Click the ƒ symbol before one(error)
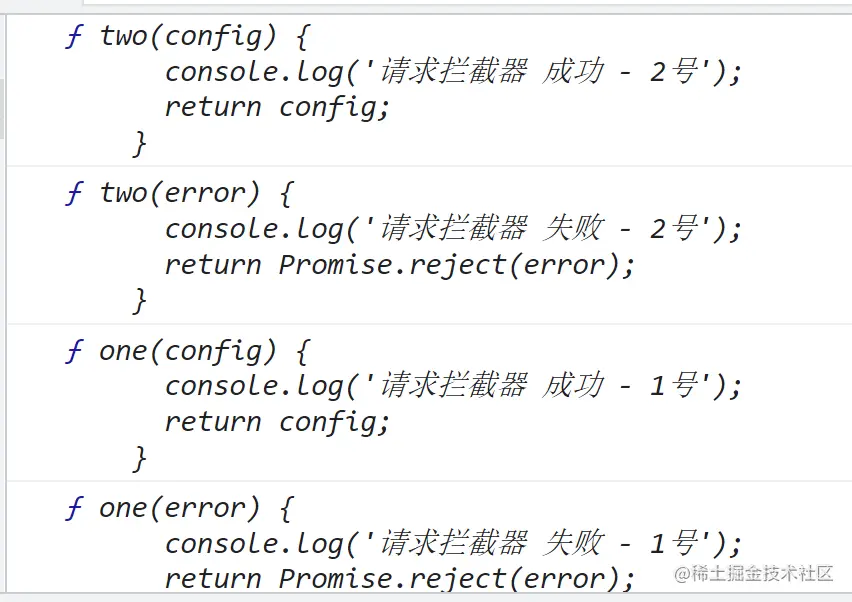This screenshot has width=852, height=602. click(x=75, y=508)
